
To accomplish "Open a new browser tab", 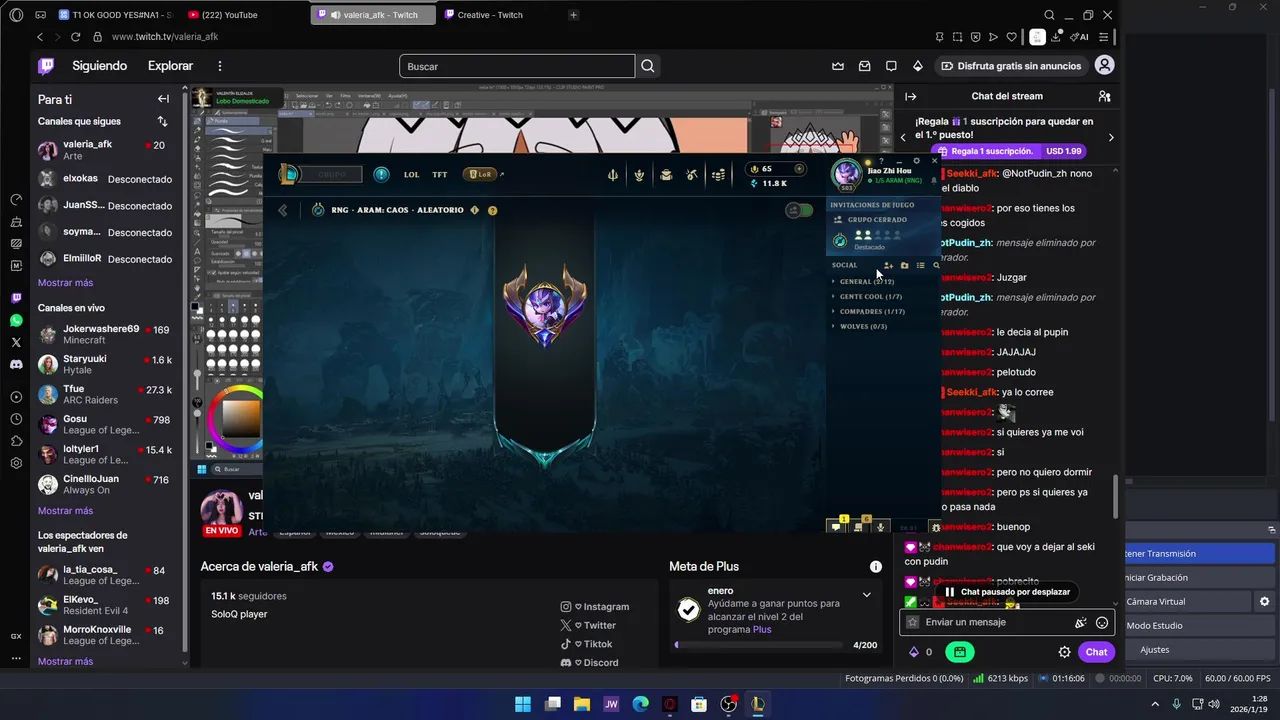I will [x=573, y=15].
